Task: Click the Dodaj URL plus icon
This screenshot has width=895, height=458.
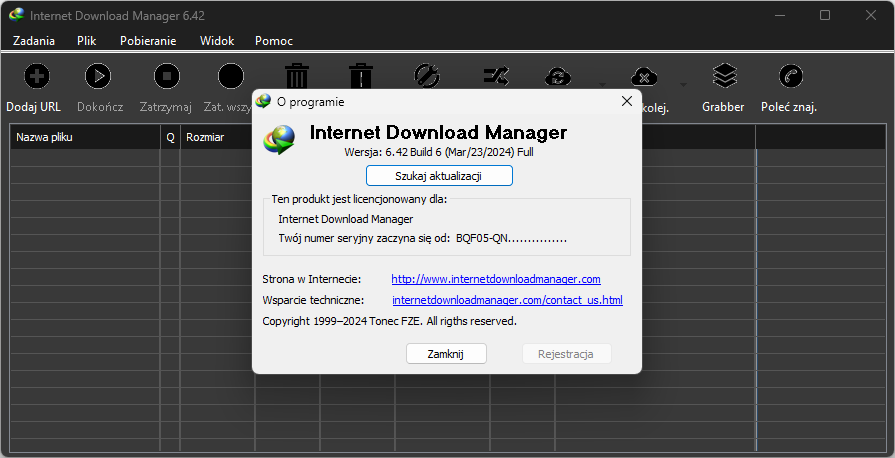Action: tap(37, 76)
